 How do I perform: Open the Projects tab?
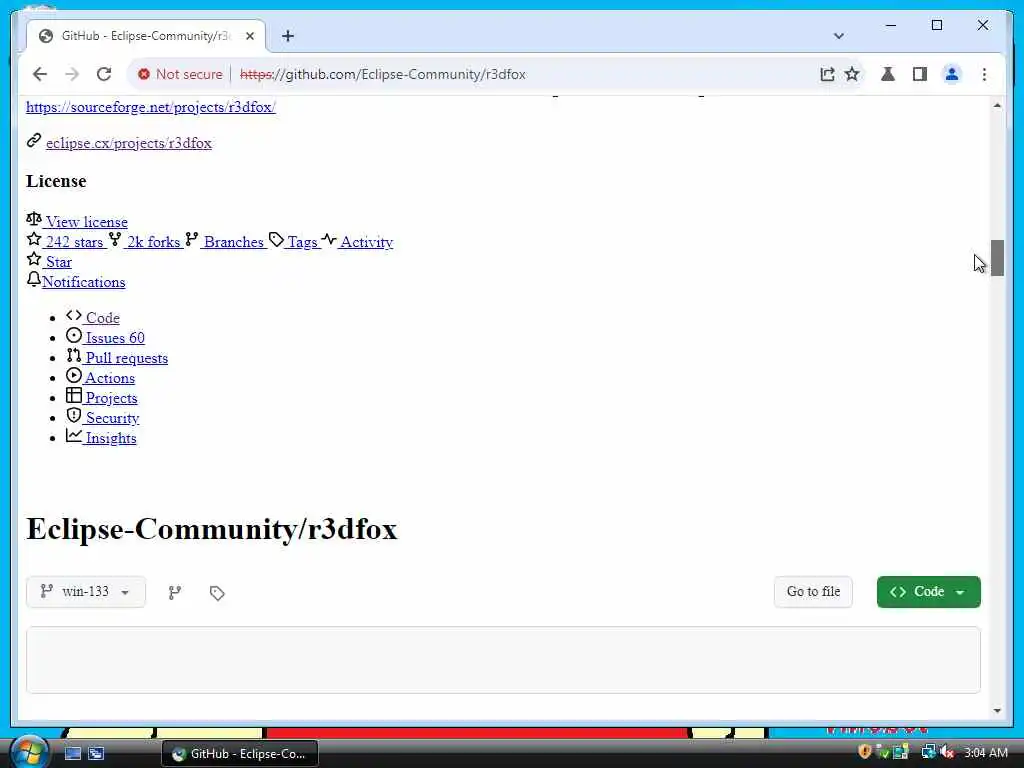111,398
